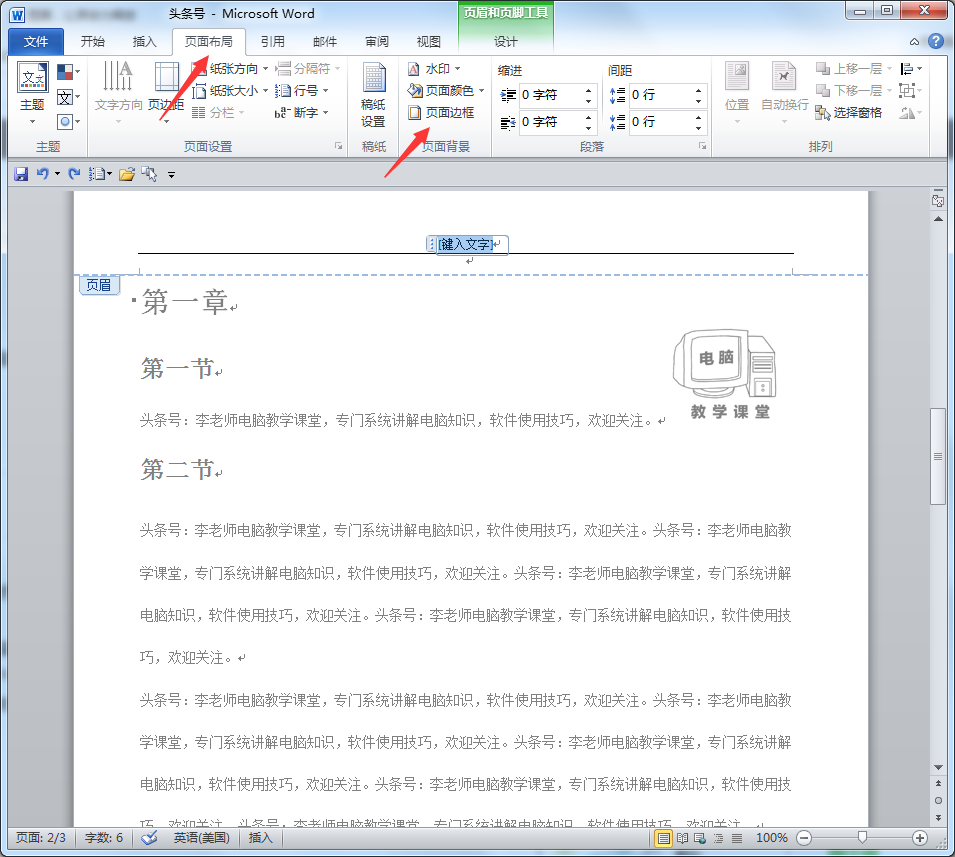Click the rotate objects icon in 排列
The width and height of the screenshot is (955, 857).
click(911, 113)
